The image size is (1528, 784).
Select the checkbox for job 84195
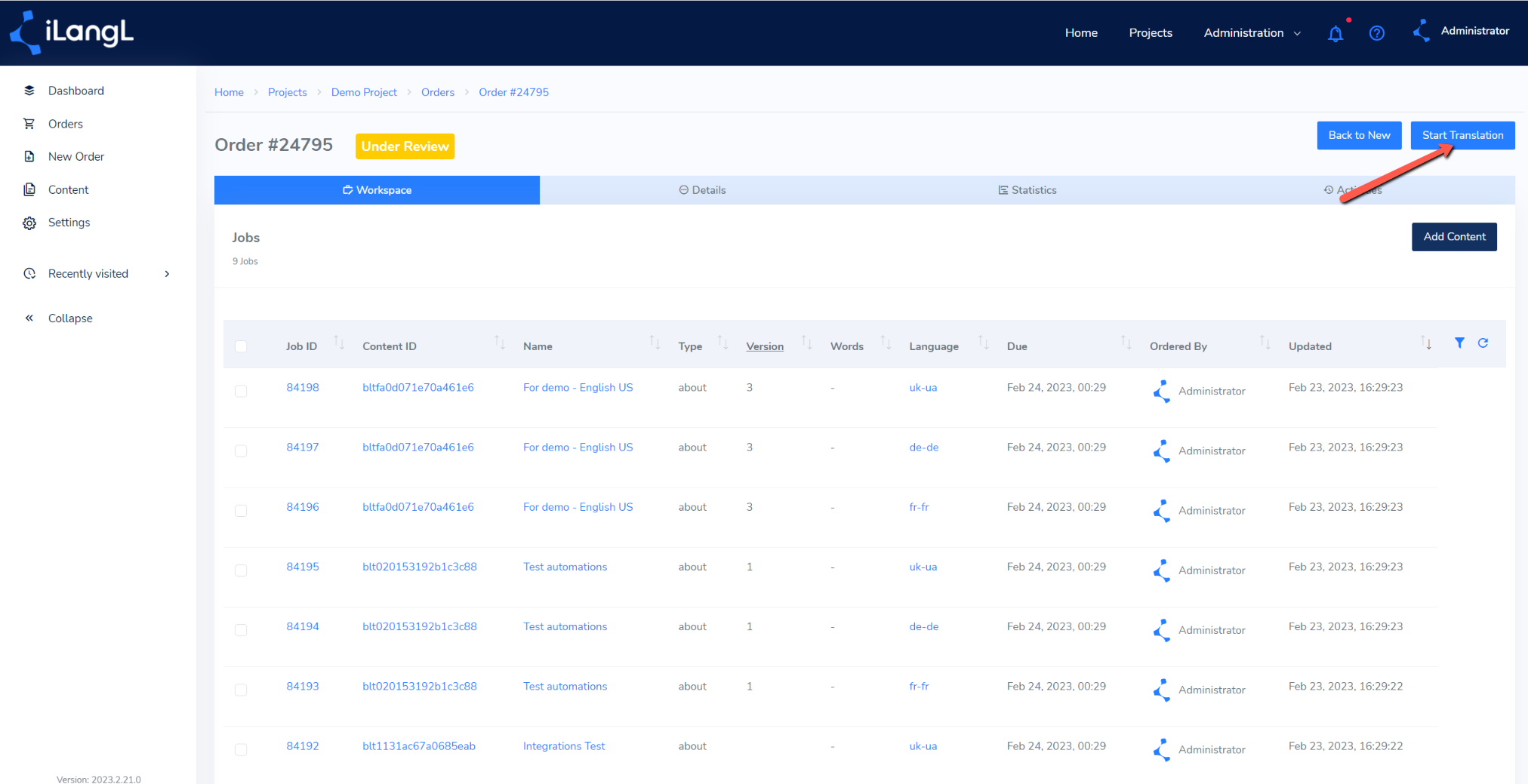(241, 570)
